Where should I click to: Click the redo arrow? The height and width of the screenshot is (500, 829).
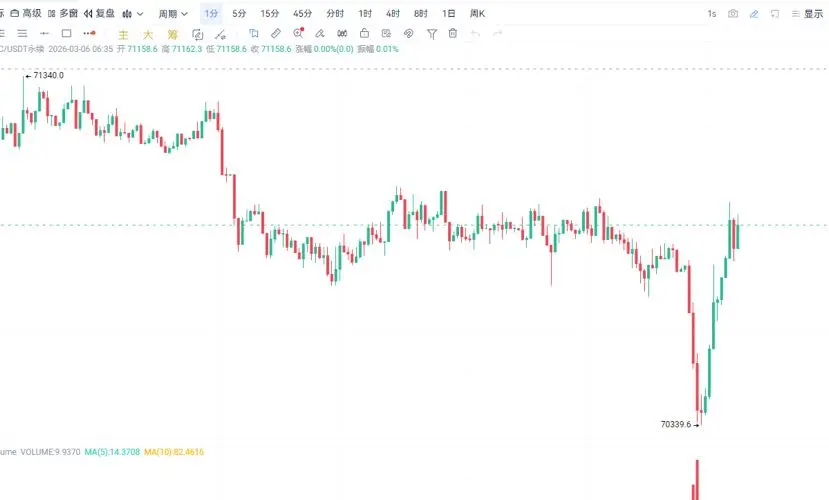click(498, 34)
